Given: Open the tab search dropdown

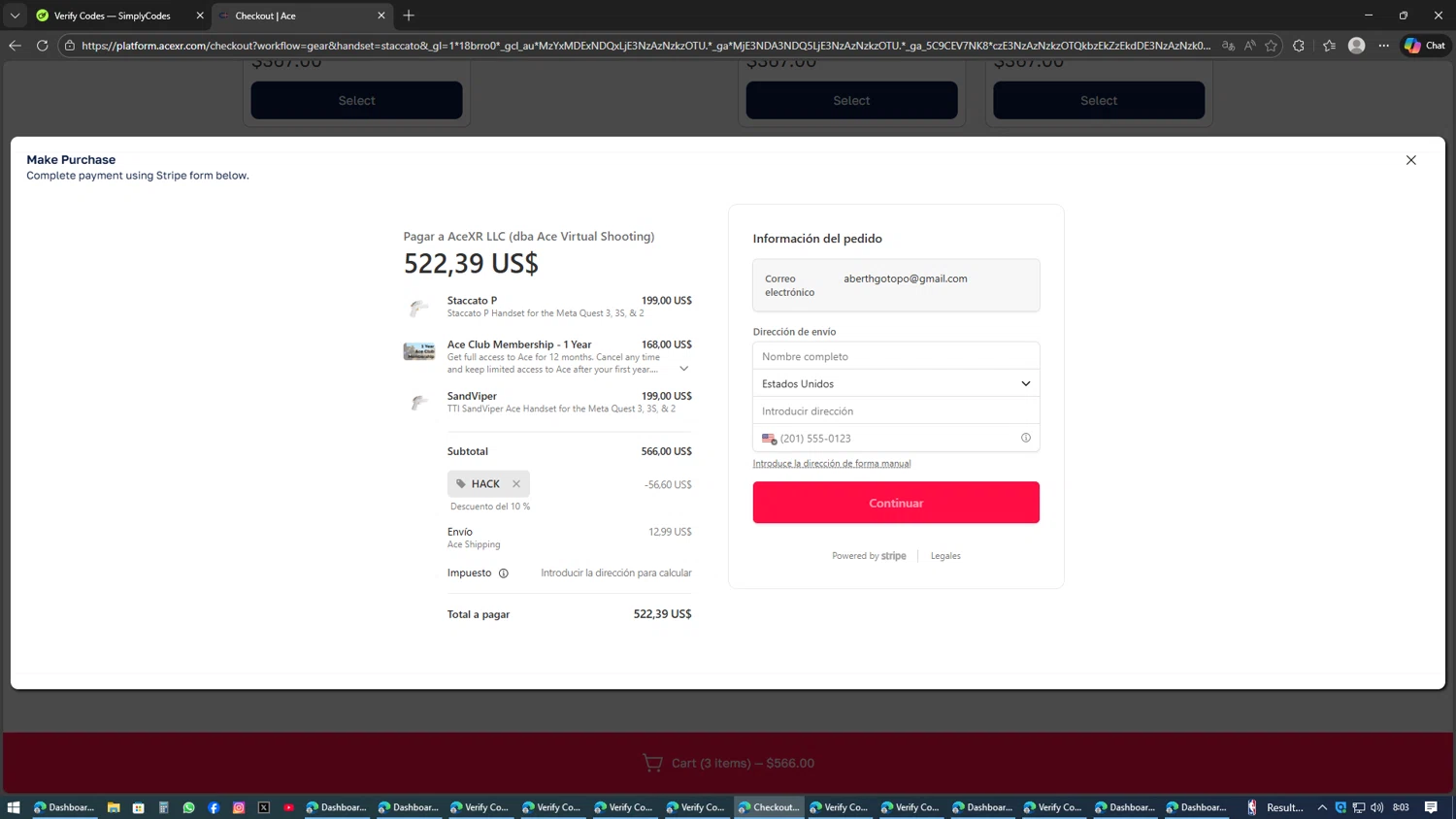Looking at the screenshot, I should click(x=15, y=16).
